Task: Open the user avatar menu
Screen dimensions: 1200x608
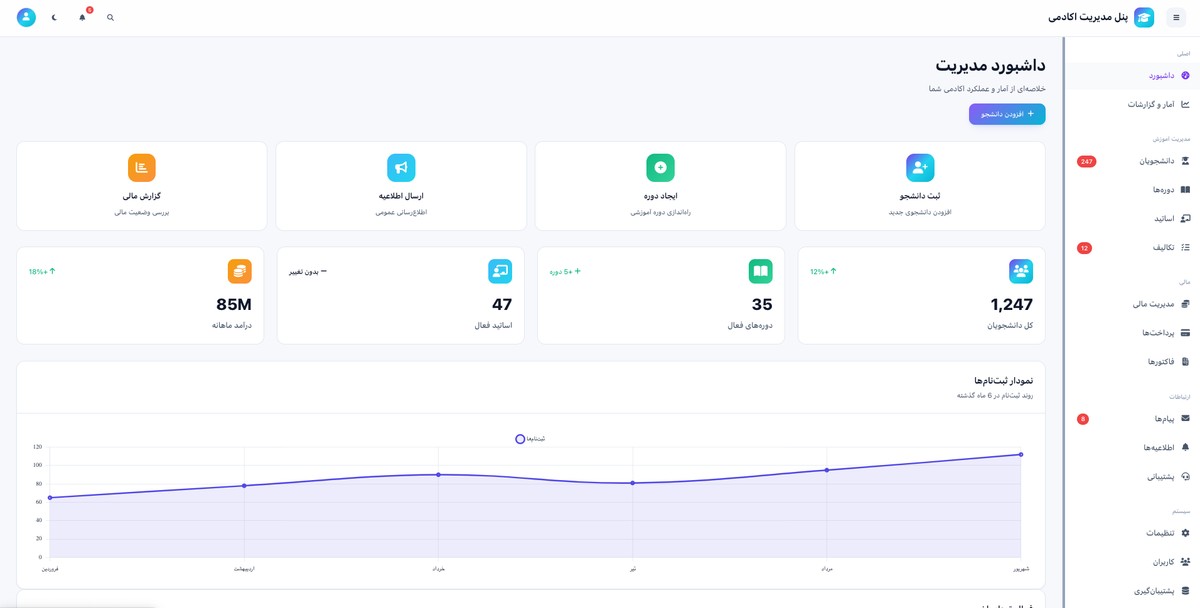Action: coord(25,16)
